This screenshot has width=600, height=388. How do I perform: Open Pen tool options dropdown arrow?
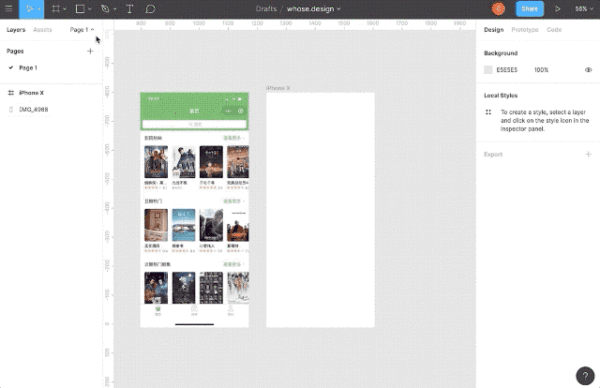click(x=114, y=9)
